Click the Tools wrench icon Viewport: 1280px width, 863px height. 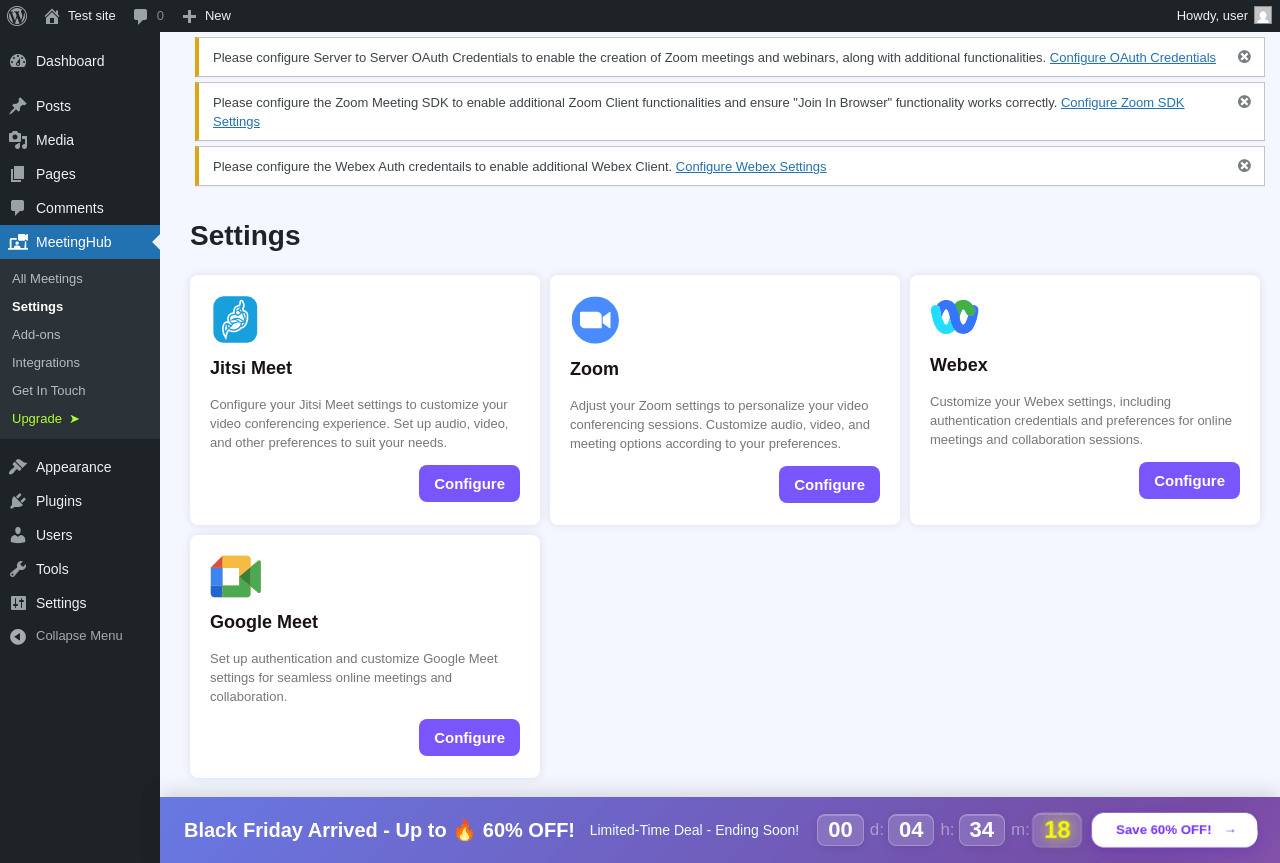click(18, 569)
